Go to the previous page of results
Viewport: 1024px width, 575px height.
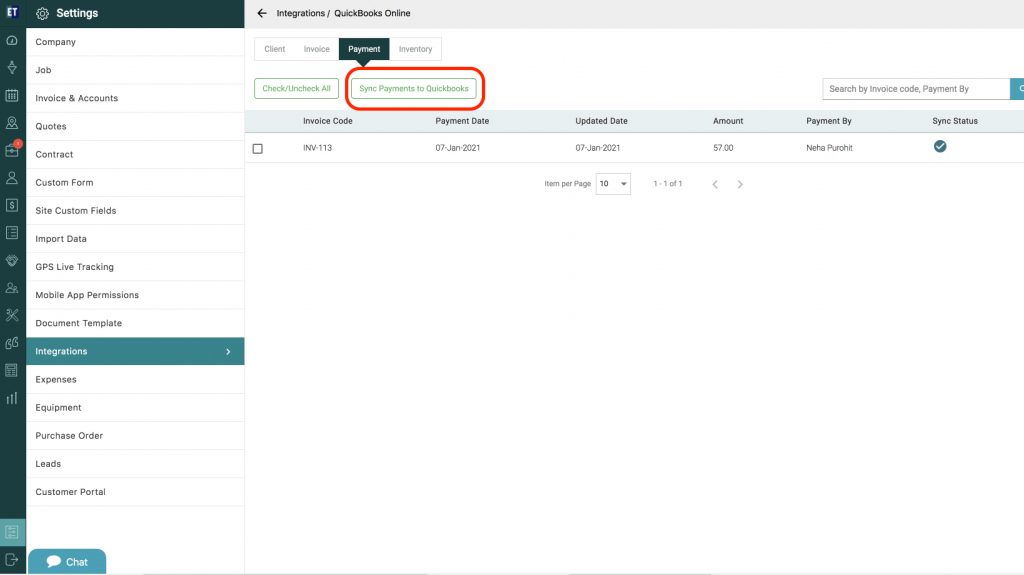click(x=715, y=184)
